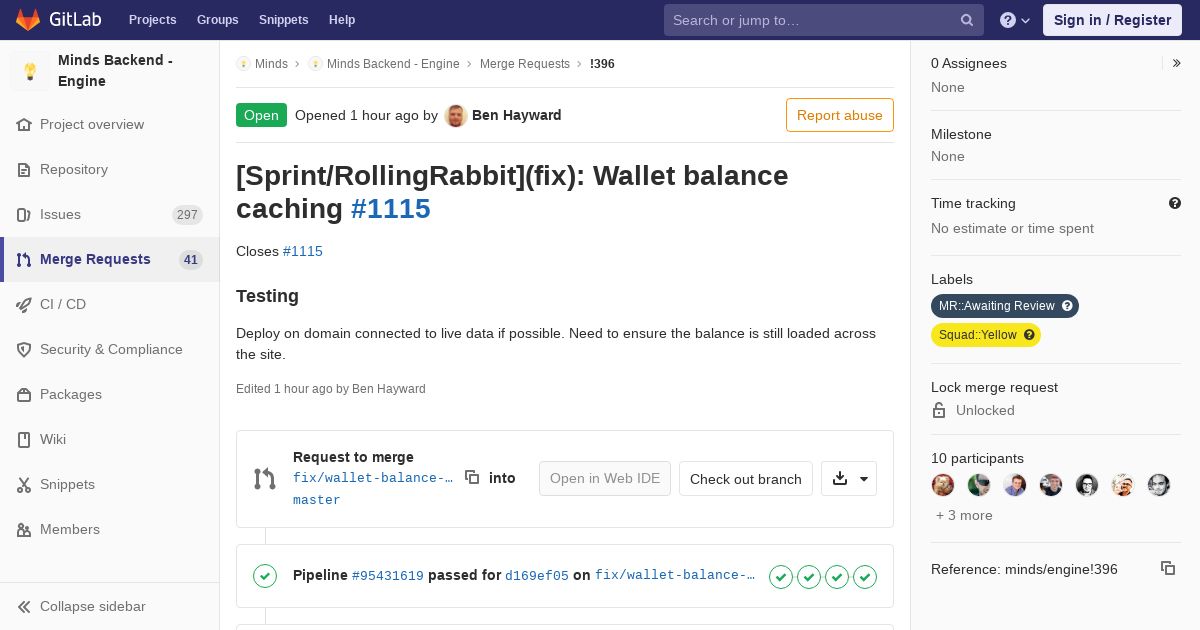Copy the merge request reference icon
The height and width of the screenshot is (630, 1200).
(1168, 568)
